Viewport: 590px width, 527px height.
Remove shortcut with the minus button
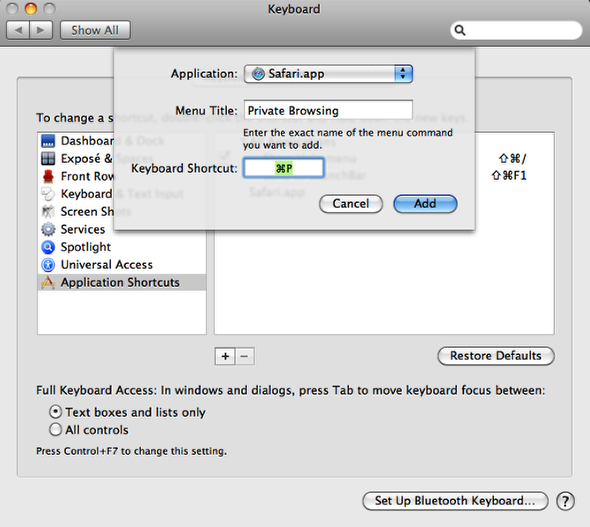pyautogui.click(x=245, y=356)
